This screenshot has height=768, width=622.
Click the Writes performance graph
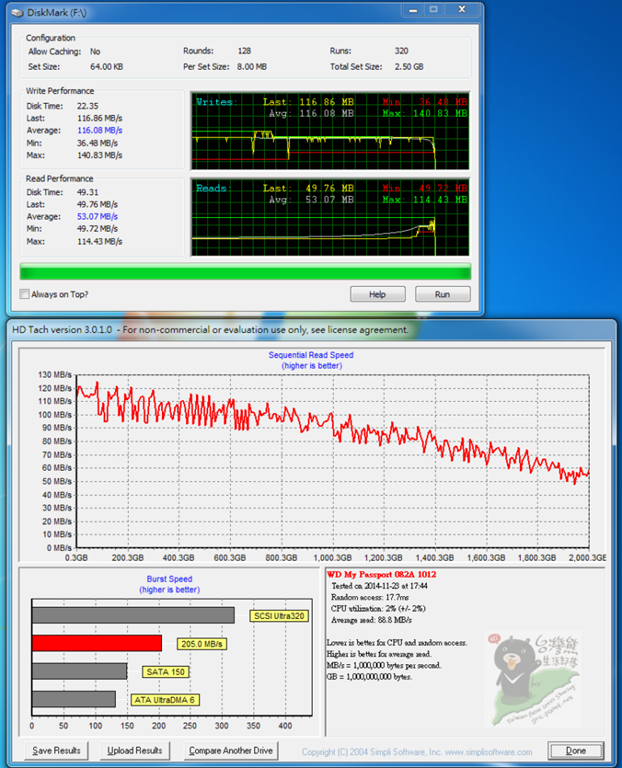tap(330, 130)
